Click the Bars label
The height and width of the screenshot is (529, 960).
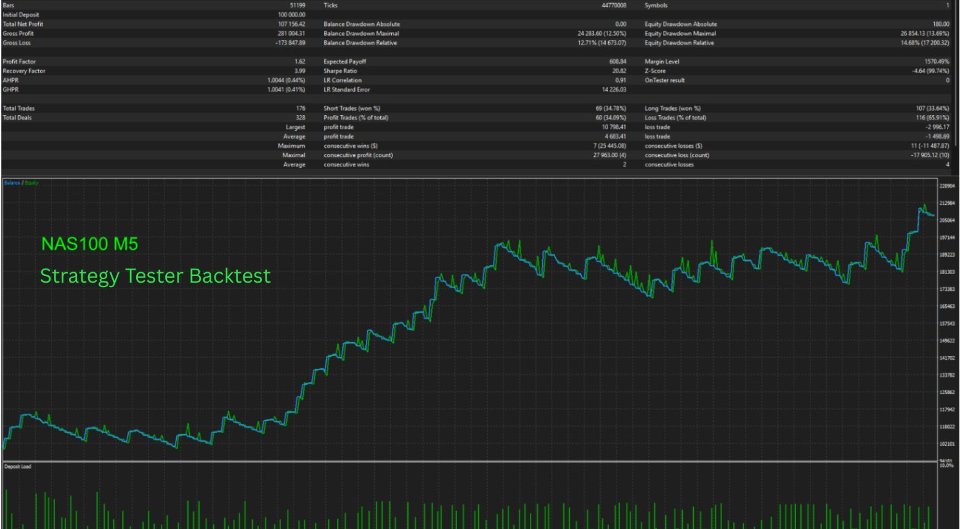point(8,5)
